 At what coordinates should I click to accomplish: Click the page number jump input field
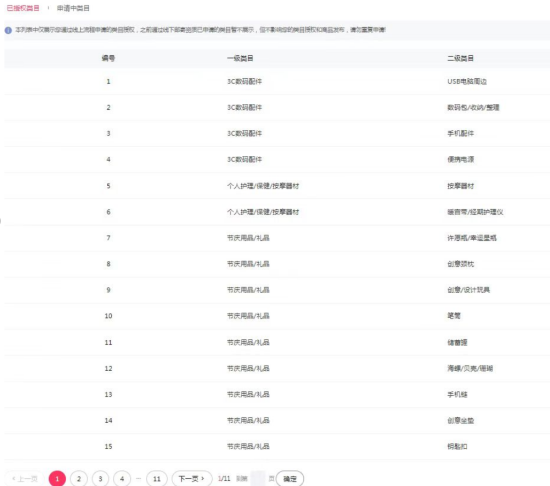(x=258, y=479)
